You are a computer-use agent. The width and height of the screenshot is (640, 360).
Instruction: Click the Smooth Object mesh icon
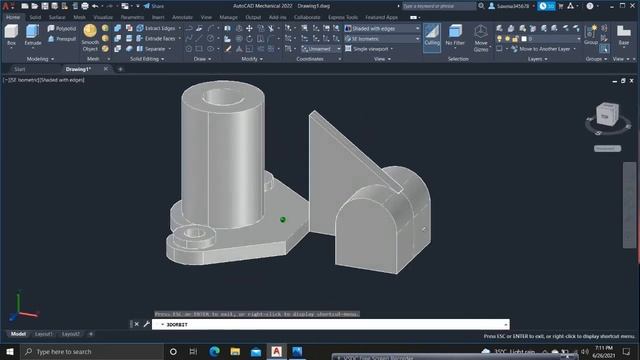[x=90, y=31]
